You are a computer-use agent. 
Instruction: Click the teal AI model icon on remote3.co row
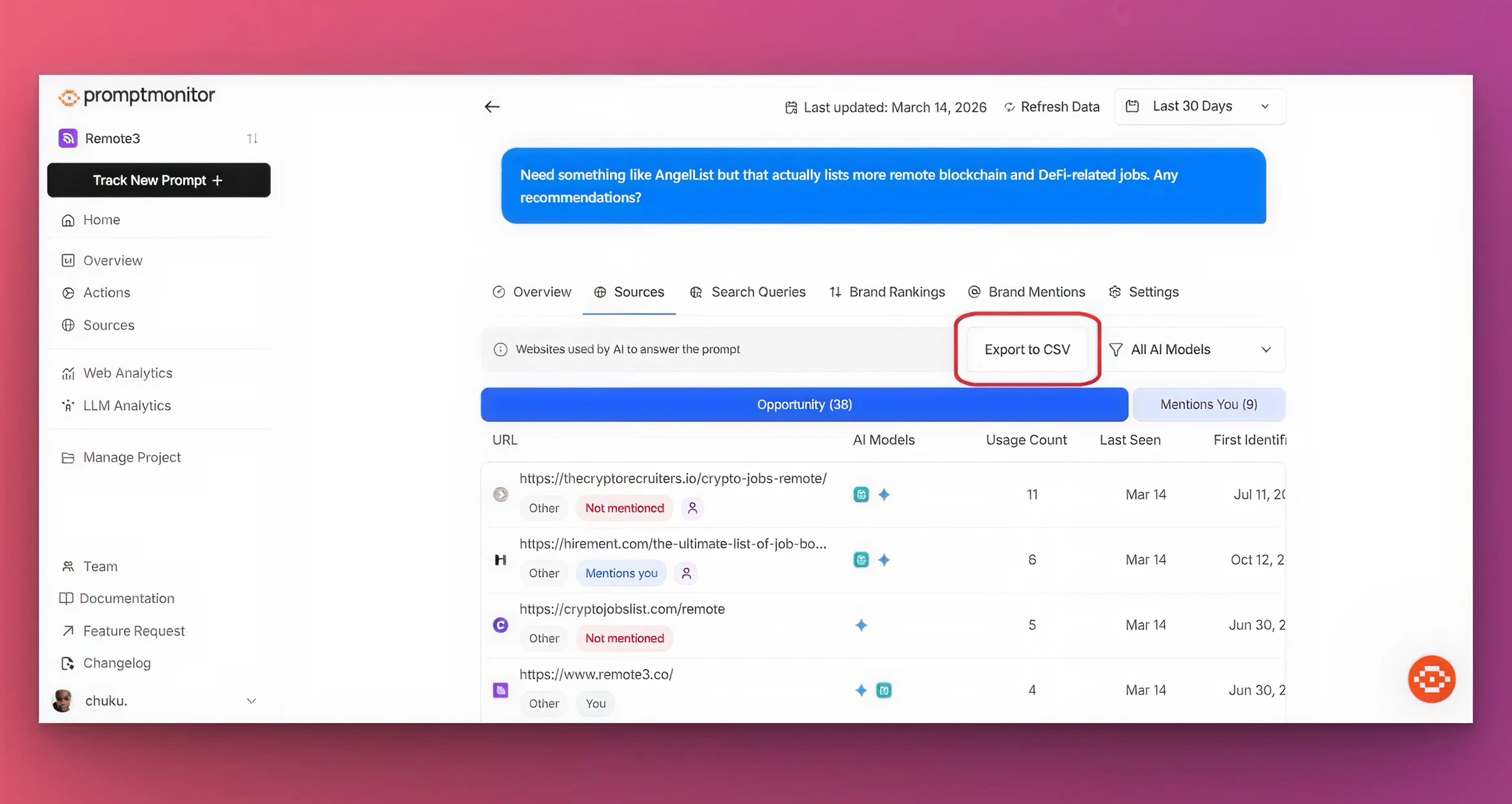(884, 690)
